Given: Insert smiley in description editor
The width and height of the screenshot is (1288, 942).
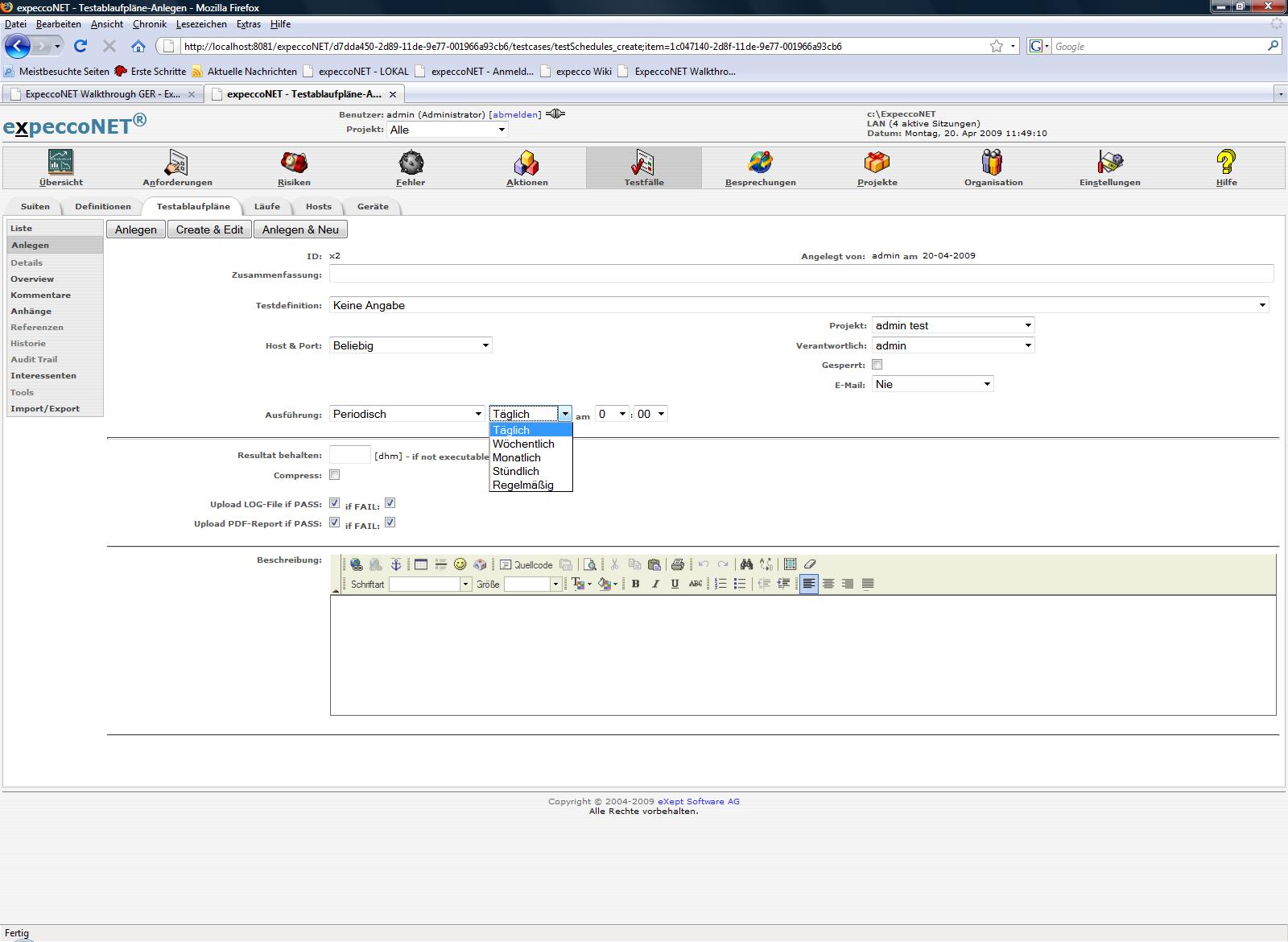Looking at the screenshot, I should [x=460, y=564].
